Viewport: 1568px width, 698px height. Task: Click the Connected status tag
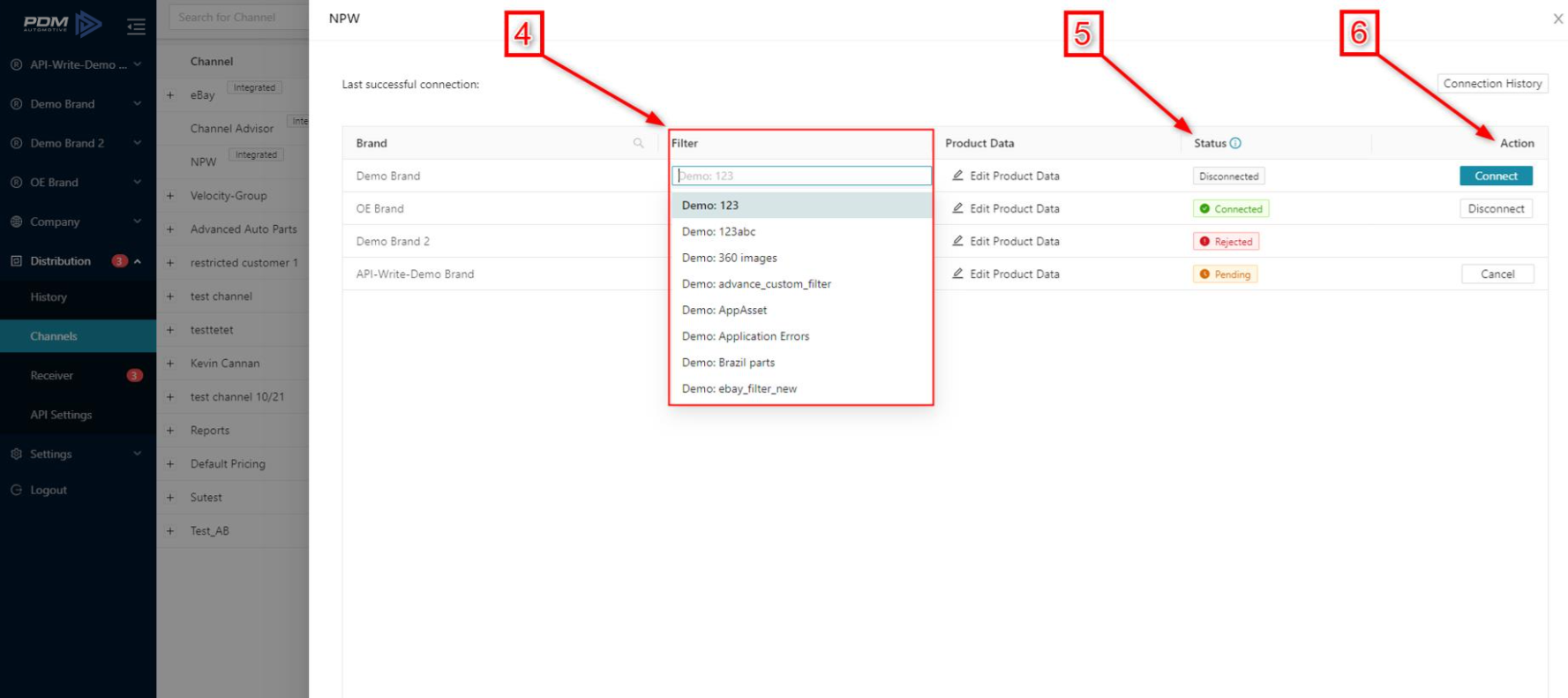[x=1231, y=209]
